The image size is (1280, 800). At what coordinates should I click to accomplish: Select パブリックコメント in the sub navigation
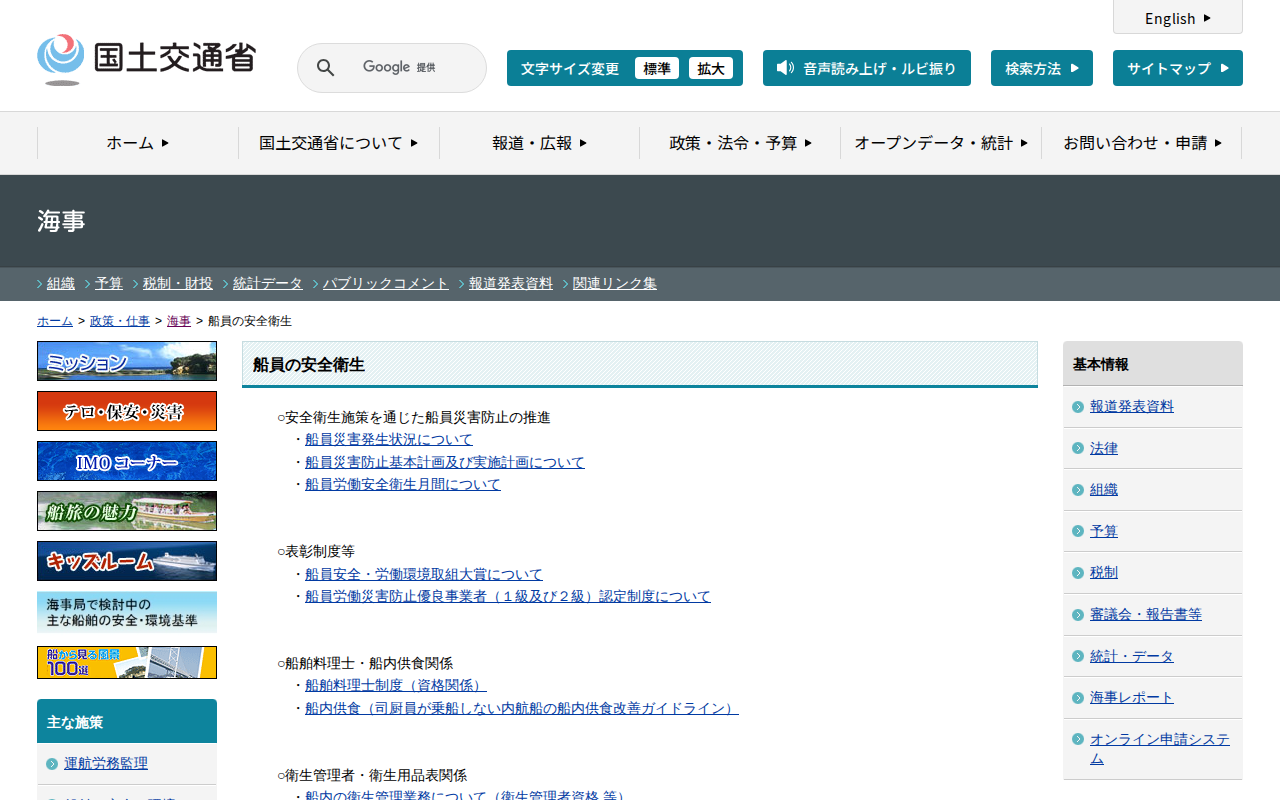pos(386,283)
